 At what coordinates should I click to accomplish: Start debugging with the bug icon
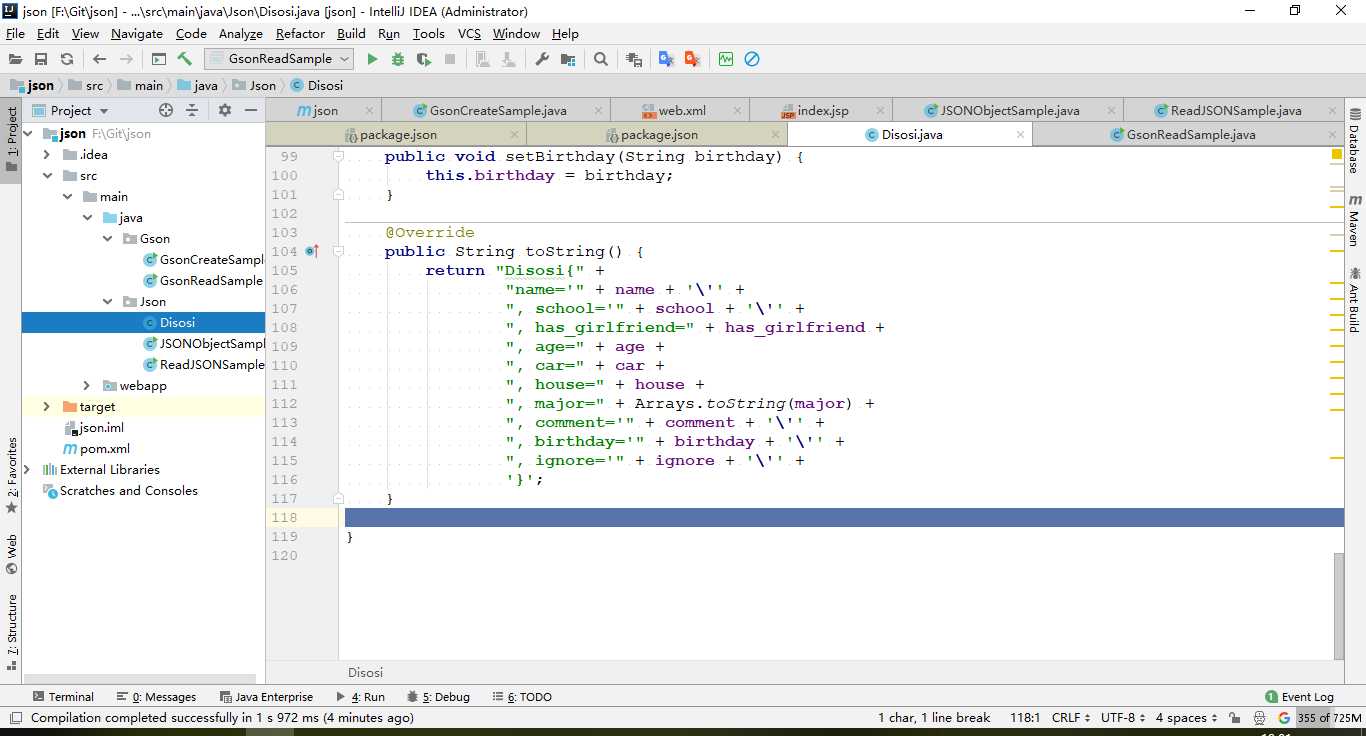(398, 59)
